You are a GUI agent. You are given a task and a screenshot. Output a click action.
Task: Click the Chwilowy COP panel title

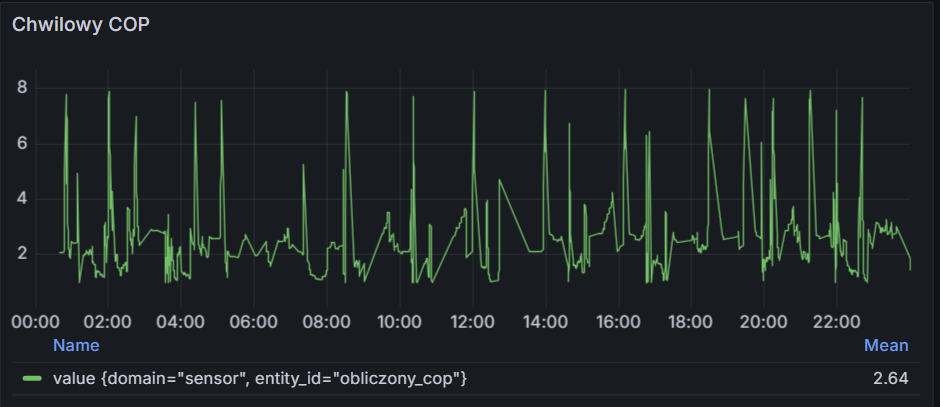coord(81,27)
